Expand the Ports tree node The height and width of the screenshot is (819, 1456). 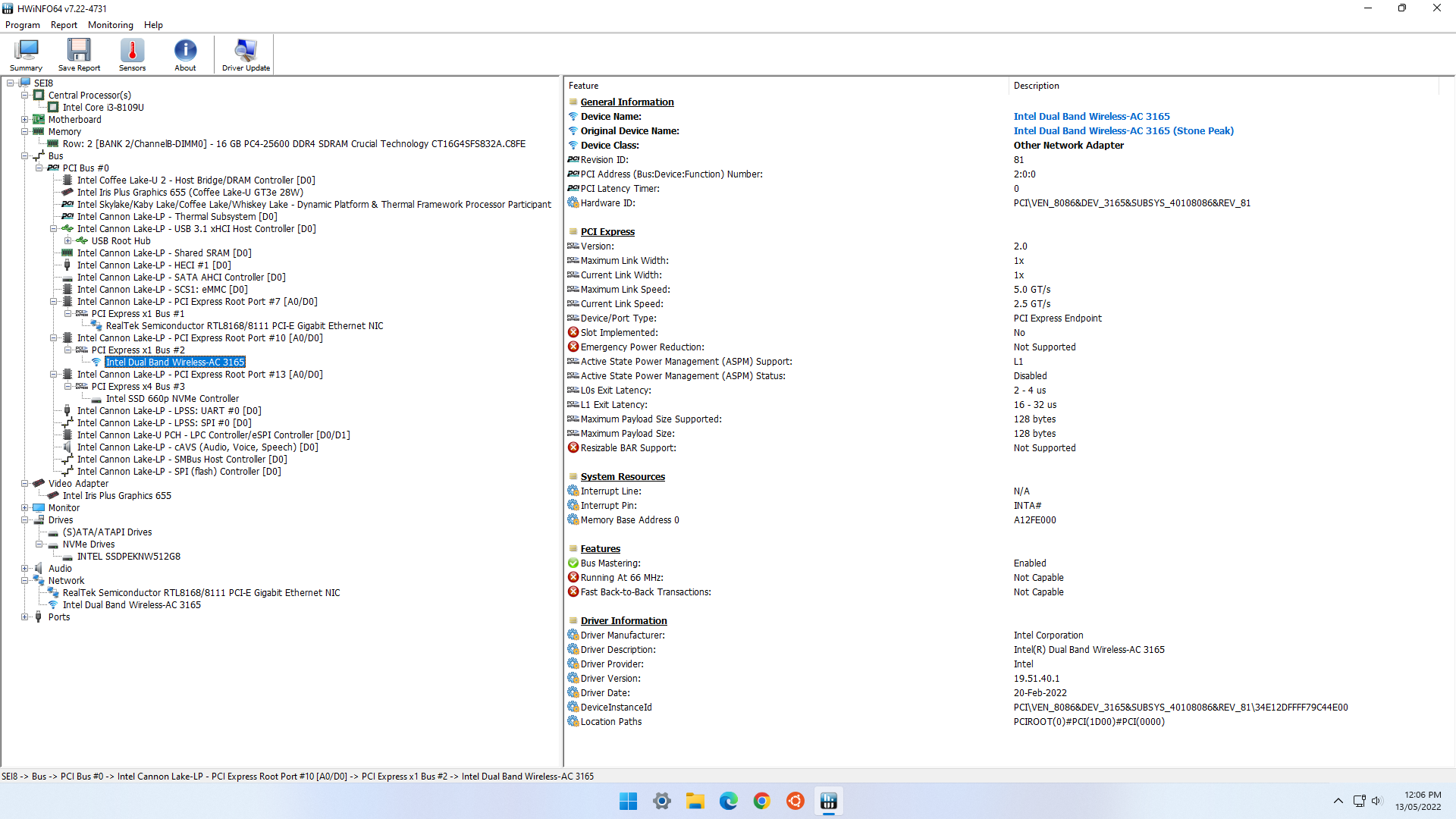click(25, 617)
